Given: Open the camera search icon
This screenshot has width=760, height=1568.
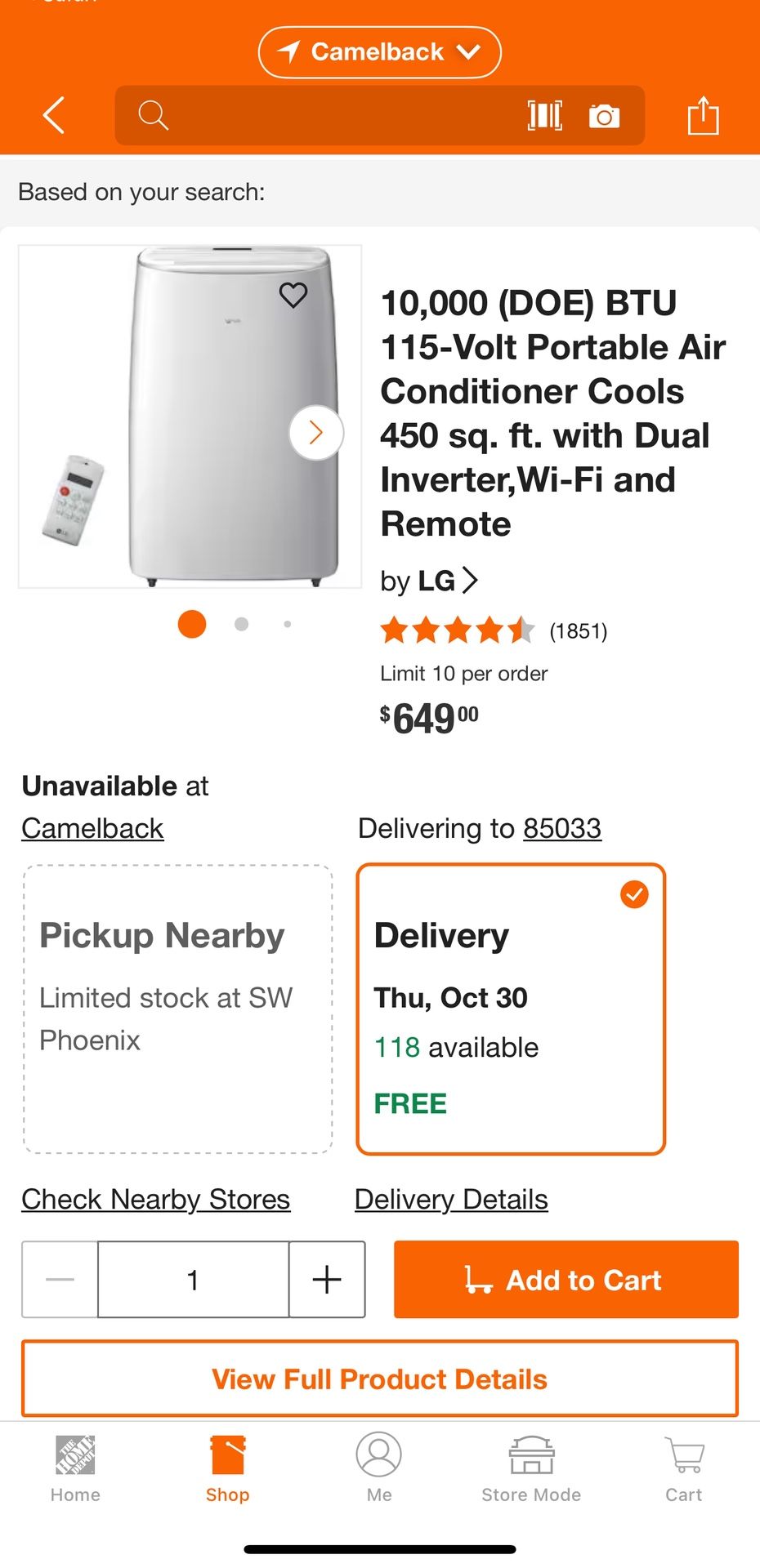Looking at the screenshot, I should [604, 115].
